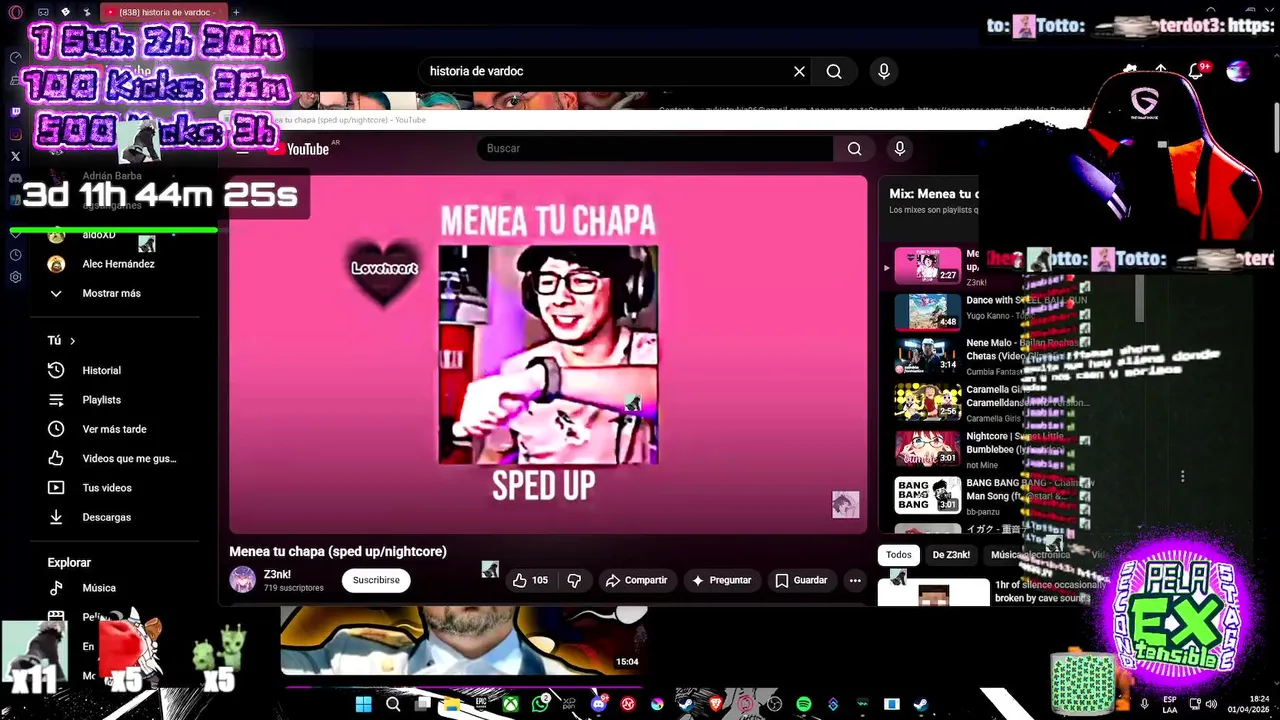Open YouTube notifications bell showing 9+
This screenshot has width=1280, height=720.
(1196, 71)
